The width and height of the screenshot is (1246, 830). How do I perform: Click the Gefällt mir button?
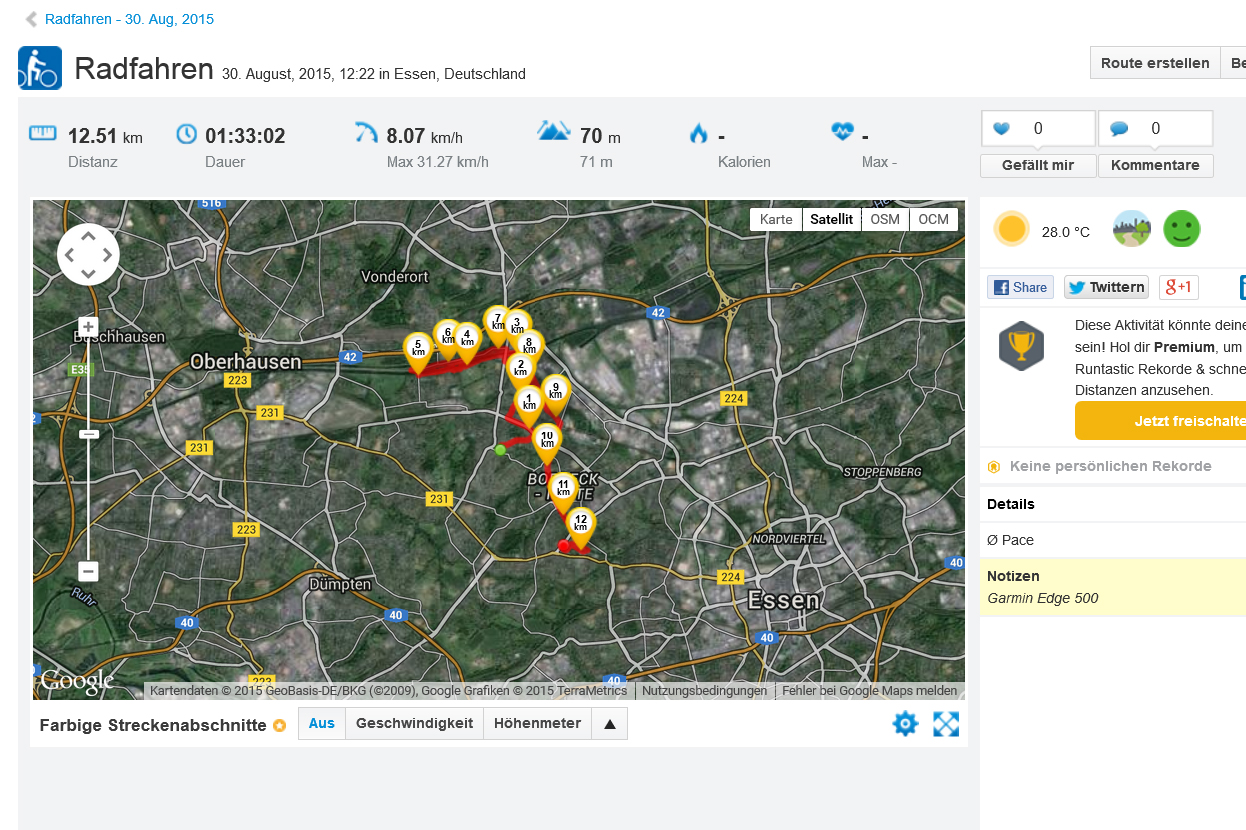click(1038, 165)
